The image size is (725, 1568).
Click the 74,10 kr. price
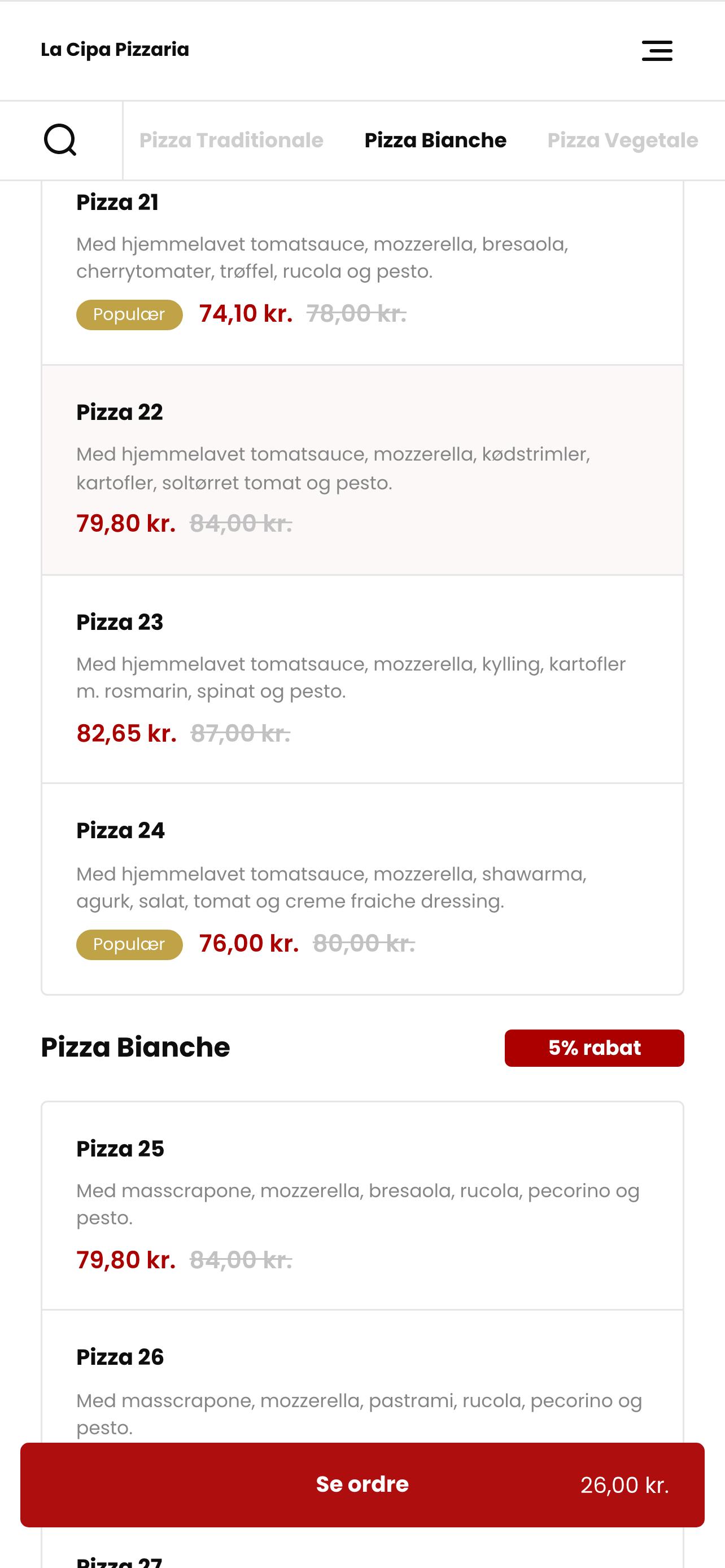tap(246, 313)
